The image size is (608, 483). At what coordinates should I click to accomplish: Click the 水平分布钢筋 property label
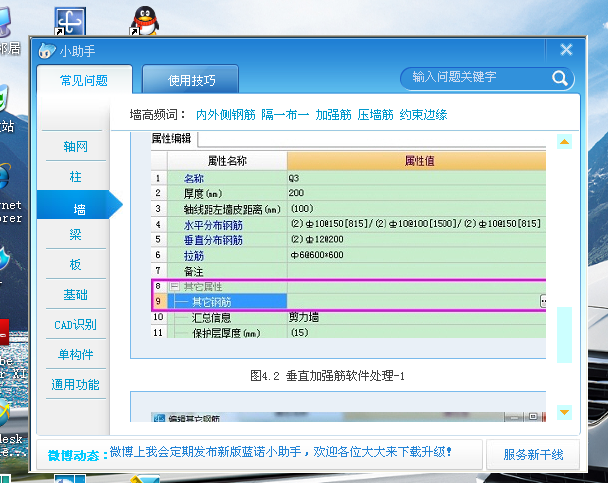click(213, 225)
